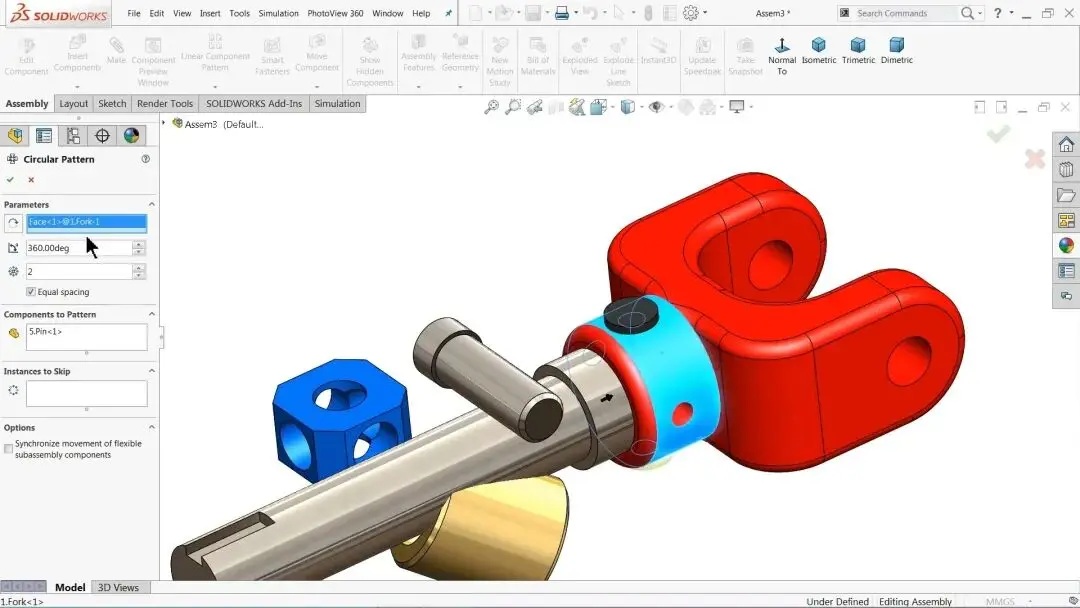
Task: Switch to the 3D Views tab
Action: coord(118,587)
